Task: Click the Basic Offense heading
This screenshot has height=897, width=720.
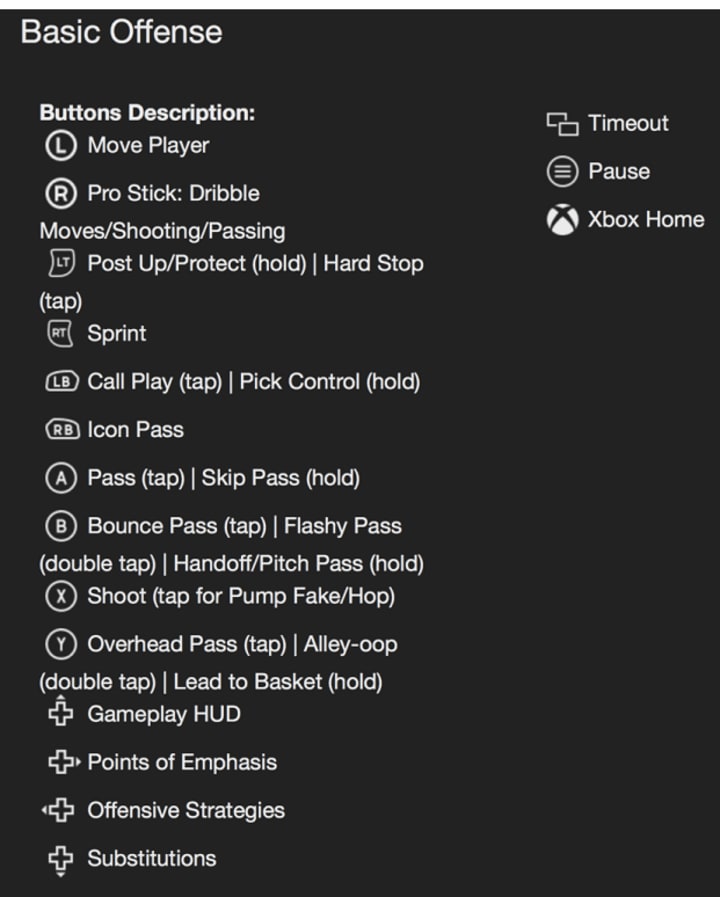Action: click(121, 32)
